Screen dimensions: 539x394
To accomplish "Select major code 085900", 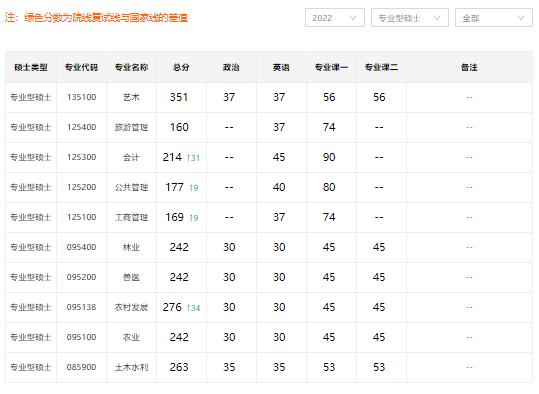I will coord(81,367).
